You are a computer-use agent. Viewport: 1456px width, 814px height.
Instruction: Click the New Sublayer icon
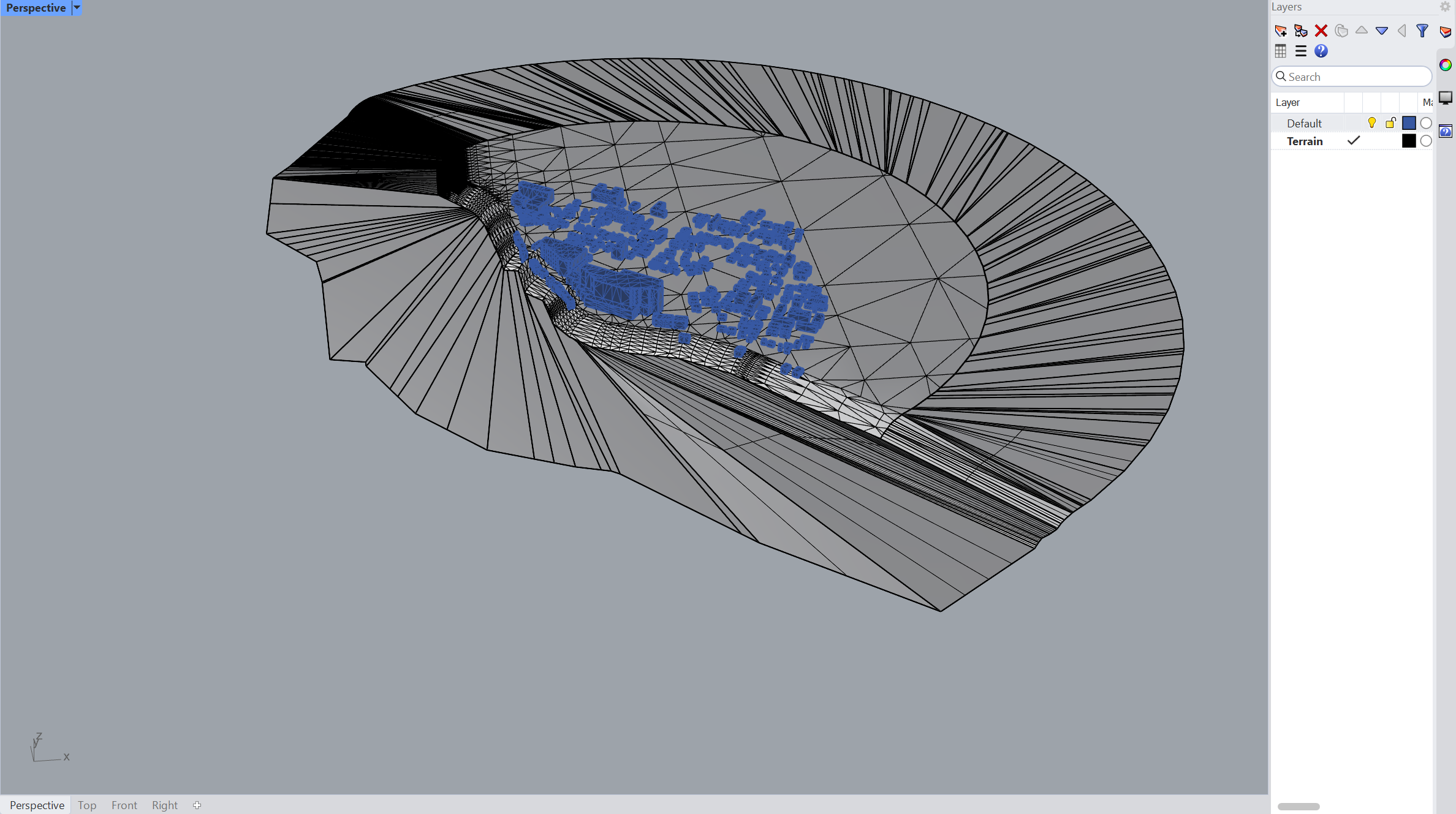[x=1301, y=31]
